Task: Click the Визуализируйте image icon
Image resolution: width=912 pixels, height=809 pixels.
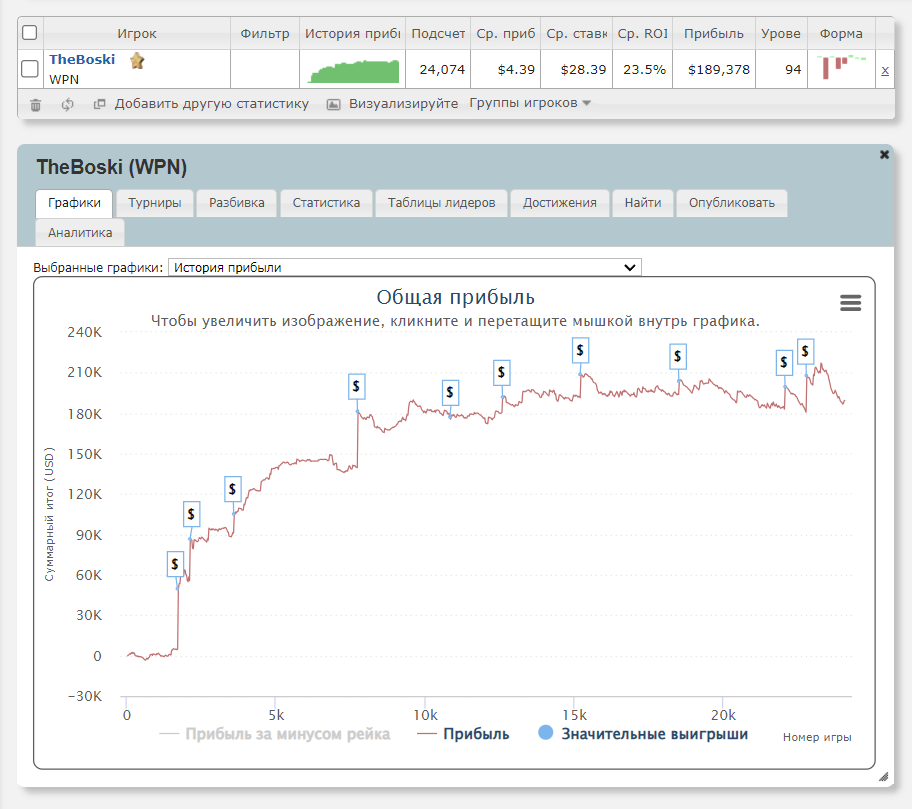Action: [334, 104]
